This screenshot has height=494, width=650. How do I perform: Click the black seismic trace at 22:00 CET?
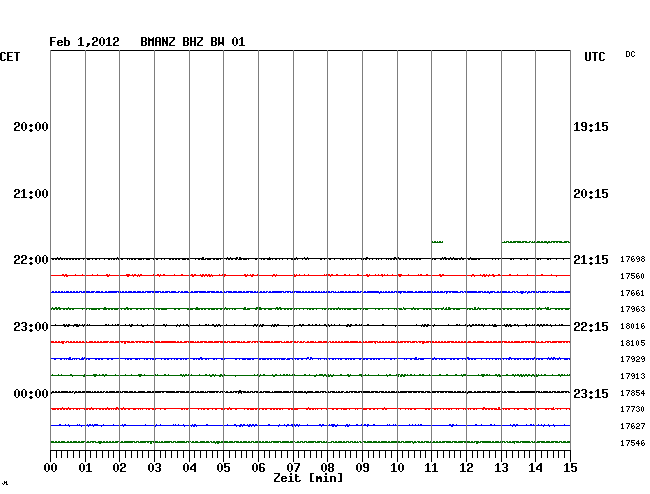(x=310, y=259)
